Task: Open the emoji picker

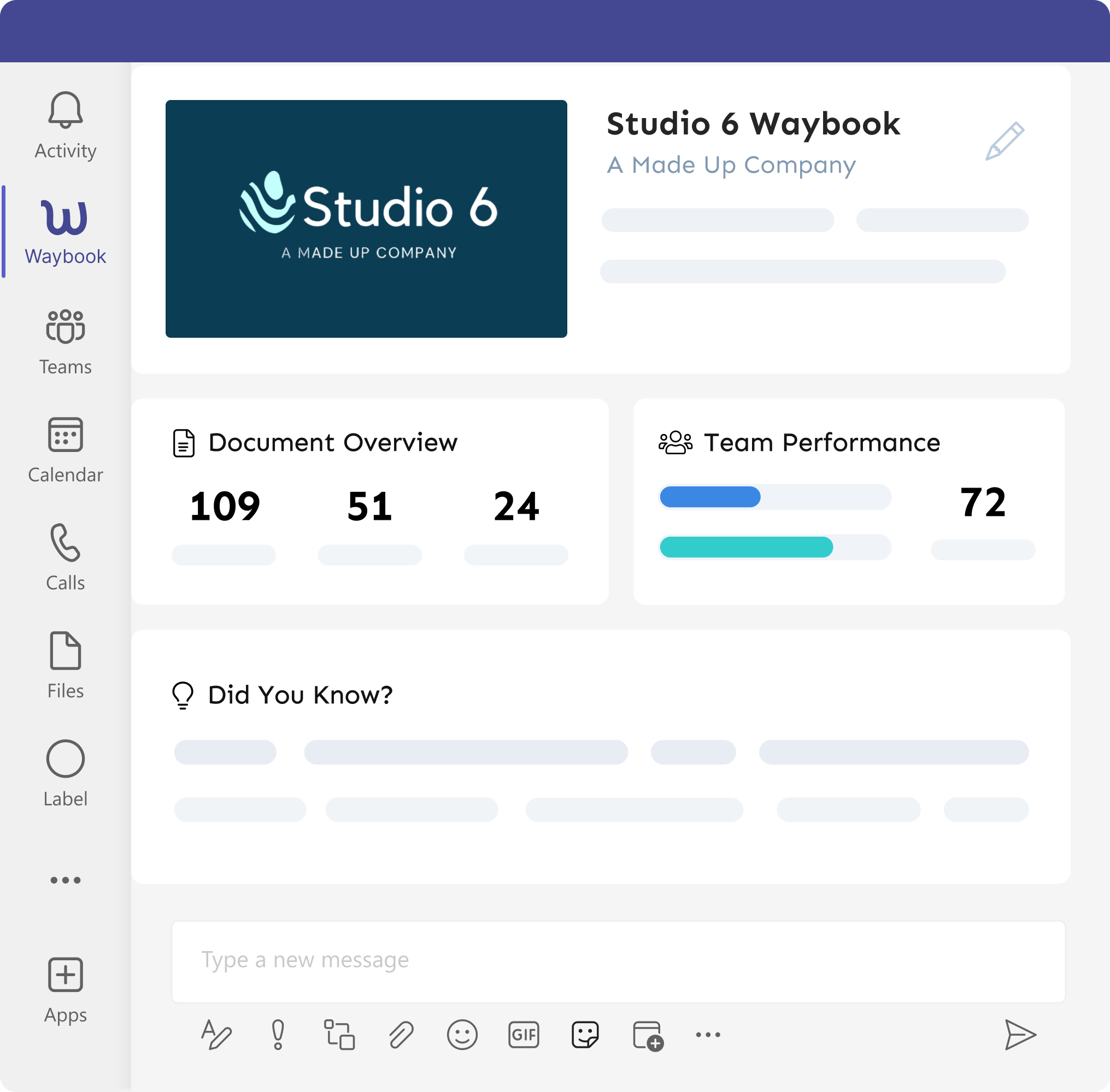Action: tap(462, 1035)
